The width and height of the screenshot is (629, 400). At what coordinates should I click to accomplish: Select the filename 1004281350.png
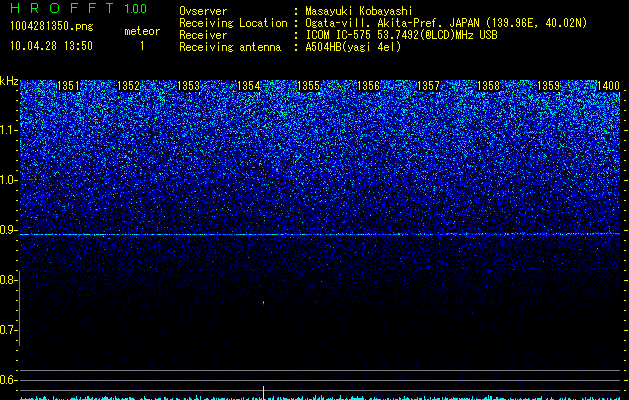pyautogui.click(x=52, y=26)
